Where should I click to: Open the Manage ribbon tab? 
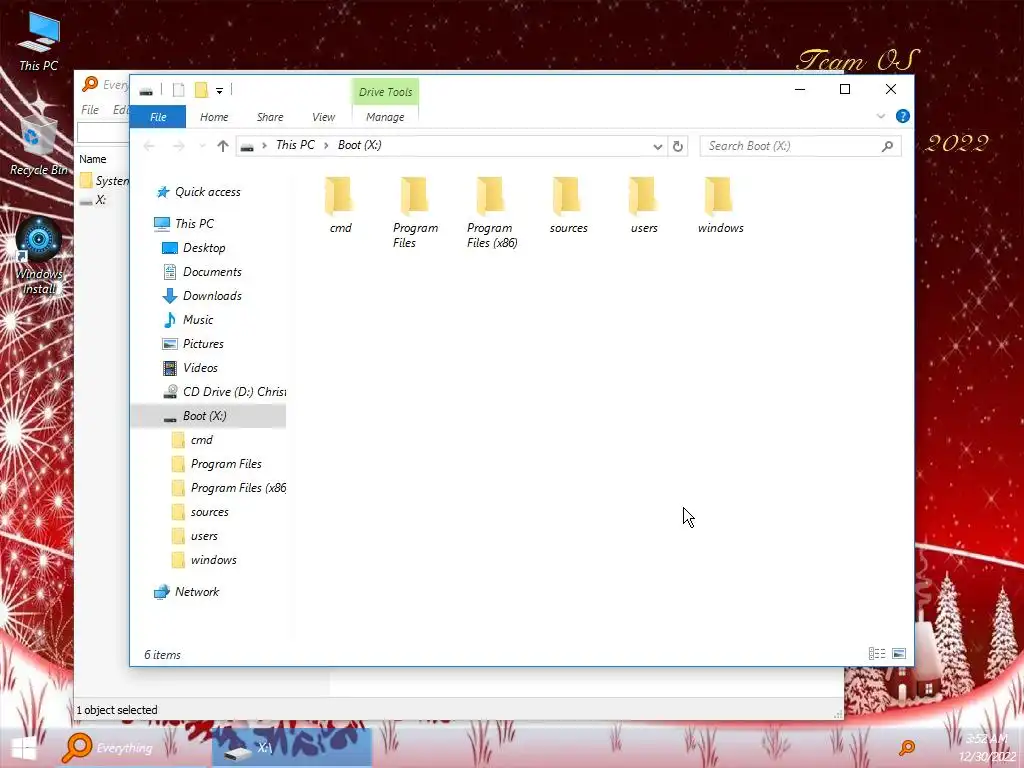tap(385, 117)
